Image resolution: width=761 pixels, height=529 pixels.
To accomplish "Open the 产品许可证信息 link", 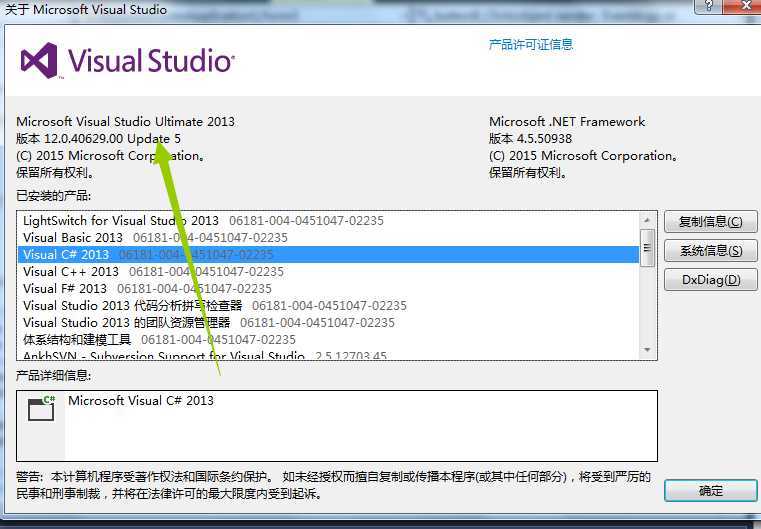I will click(530, 45).
